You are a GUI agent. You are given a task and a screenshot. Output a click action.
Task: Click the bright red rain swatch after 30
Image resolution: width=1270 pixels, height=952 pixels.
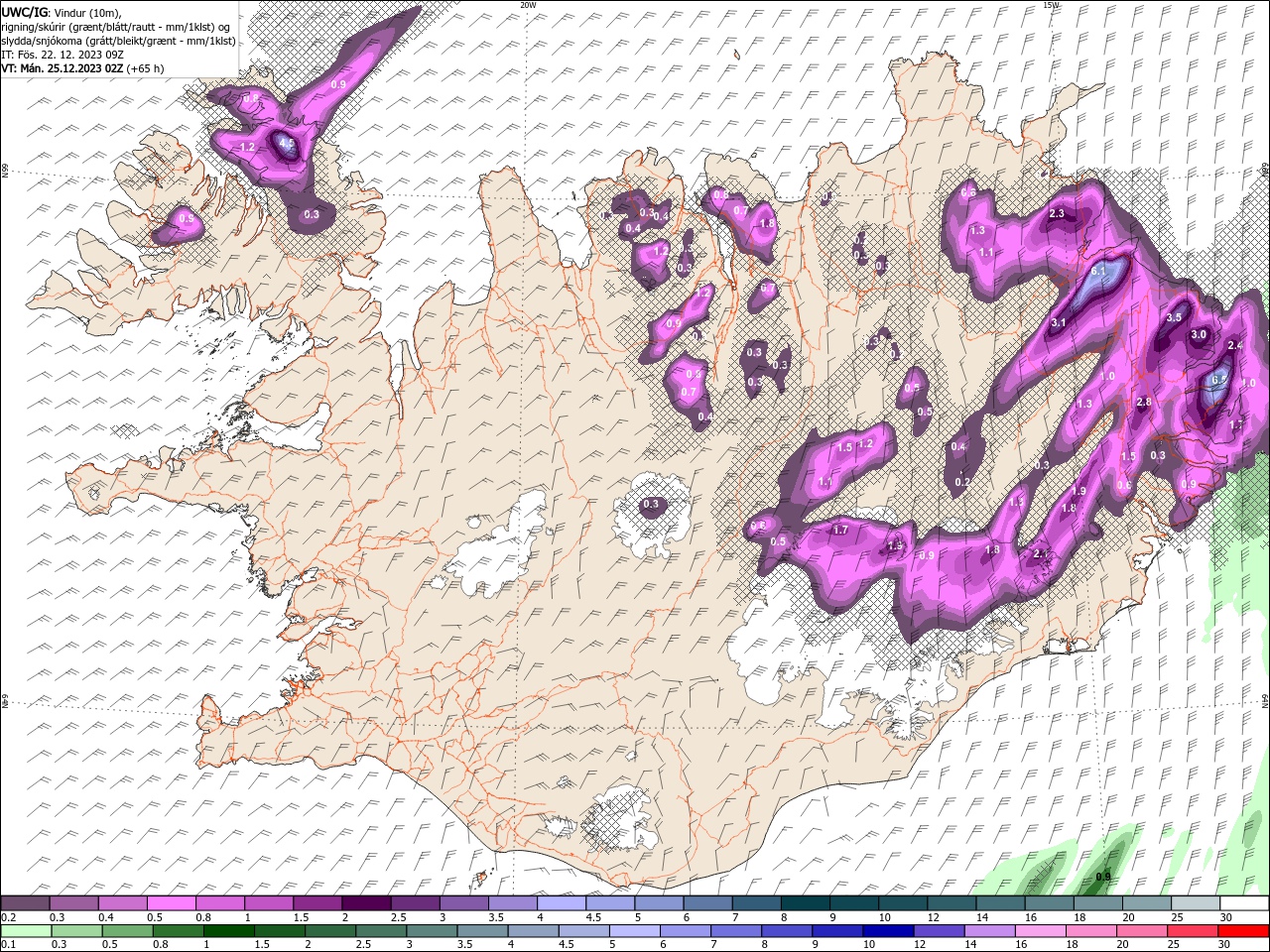coord(1242,931)
